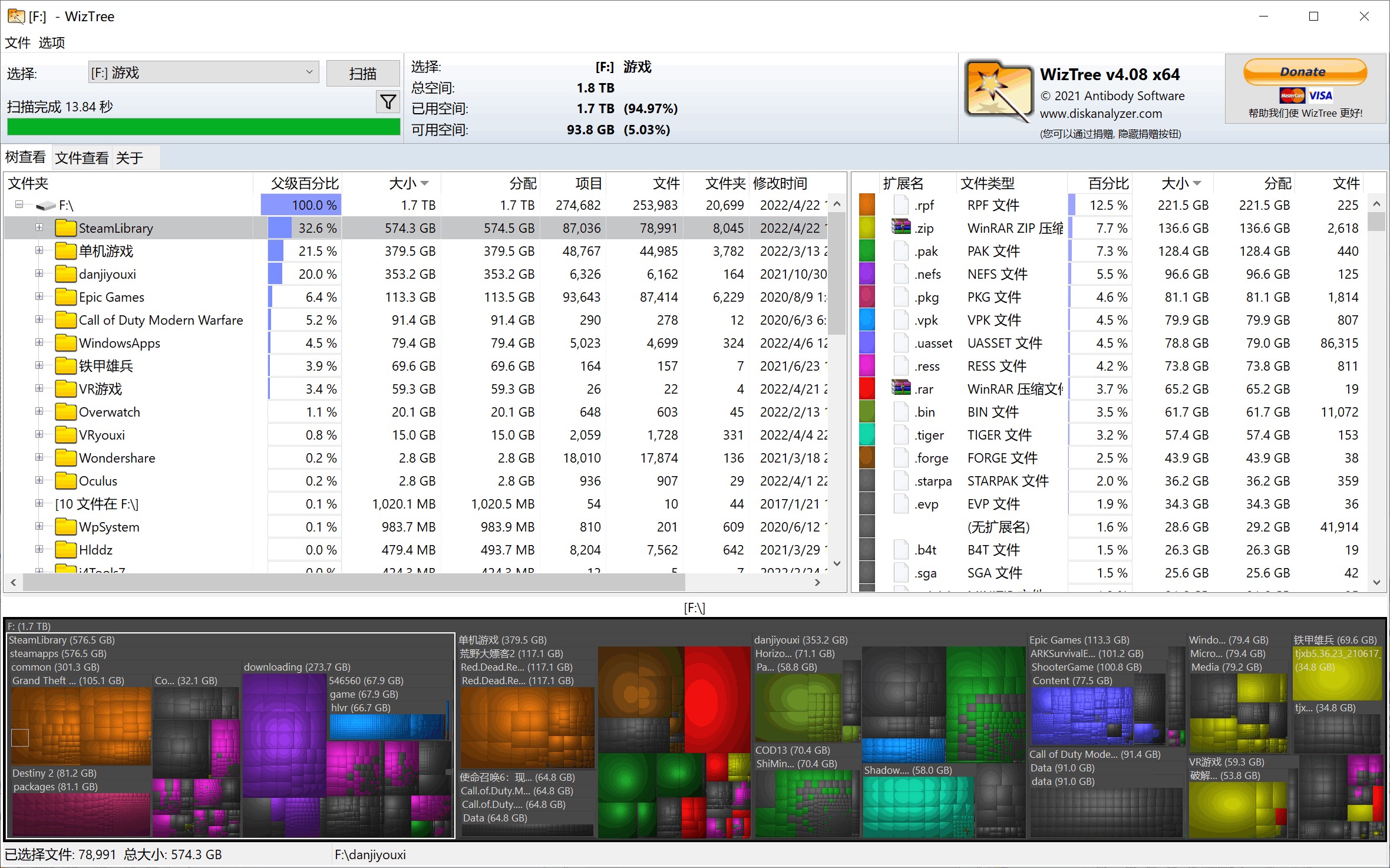This screenshot has width=1390, height=868.
Task: Open the 文件 menu
Action: click(x=18, y=42)
